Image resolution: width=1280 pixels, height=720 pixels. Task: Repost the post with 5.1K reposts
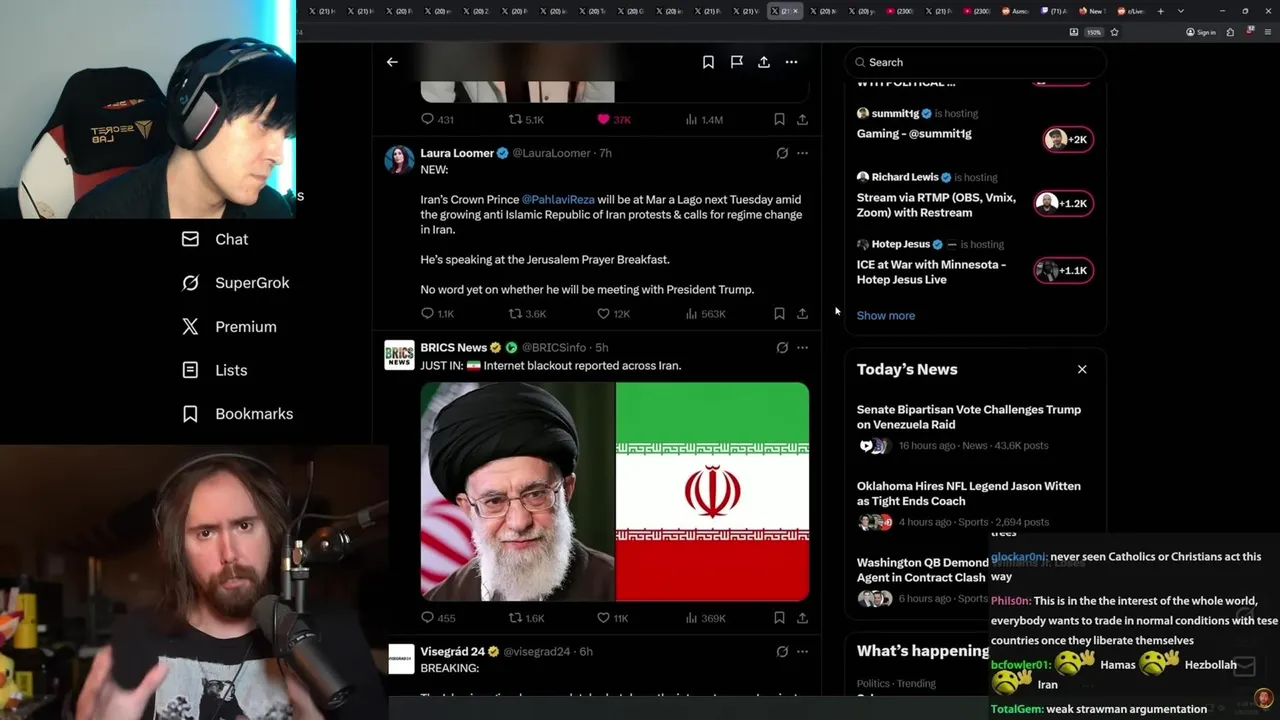pos(526,119)
